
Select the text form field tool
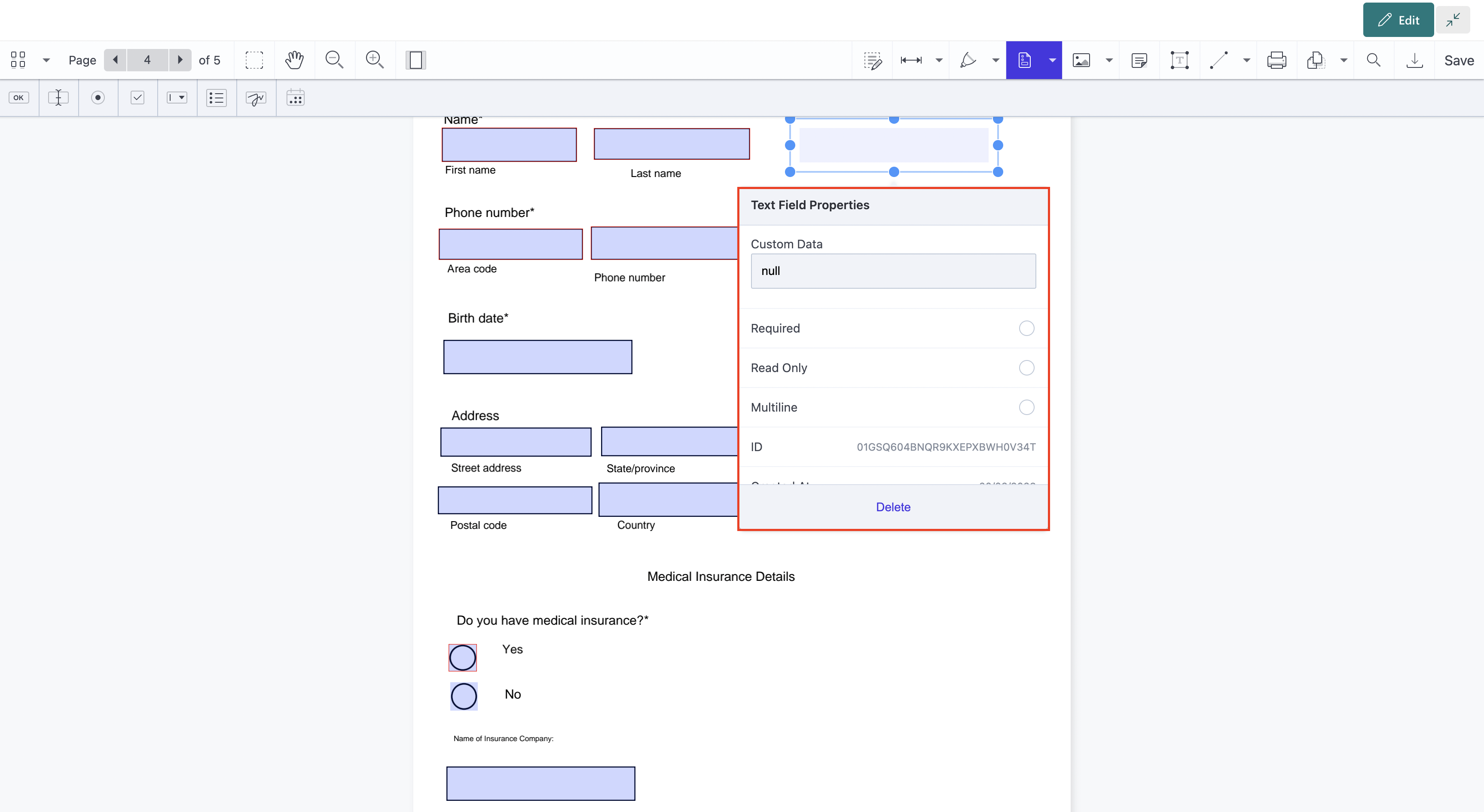click(x=58, y=98)
